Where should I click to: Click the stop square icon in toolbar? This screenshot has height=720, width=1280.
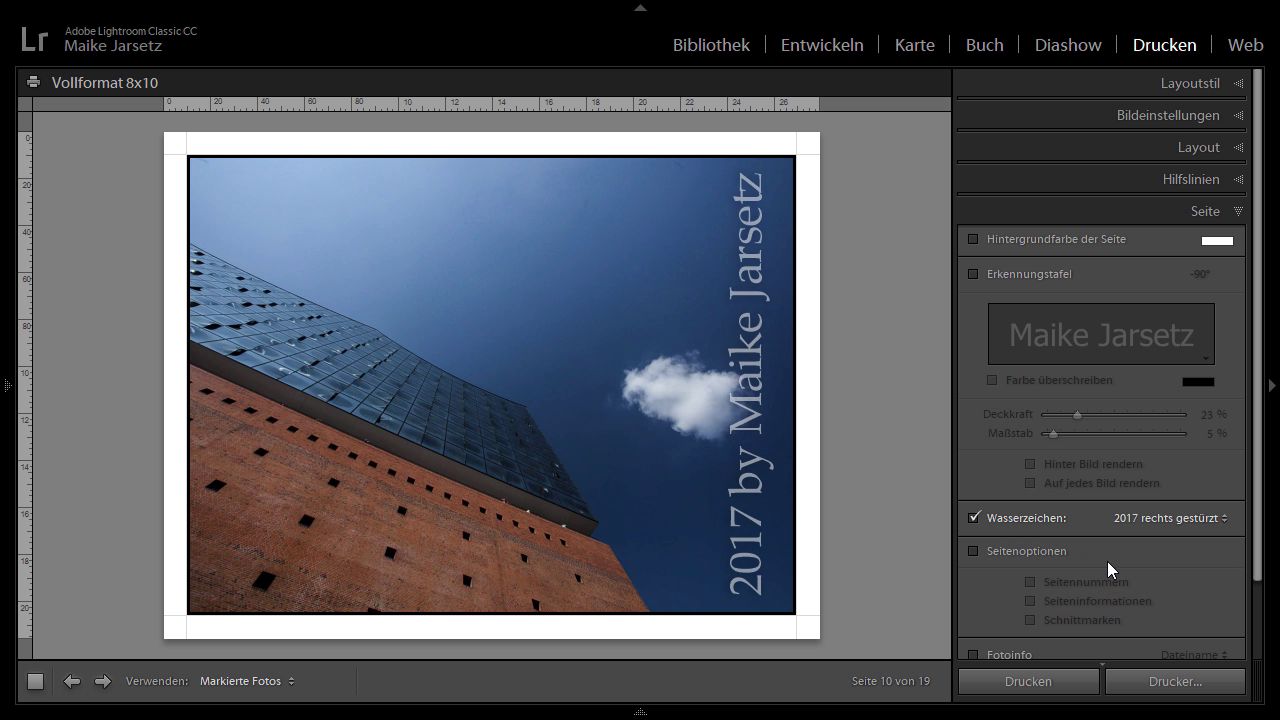point(35,681)
